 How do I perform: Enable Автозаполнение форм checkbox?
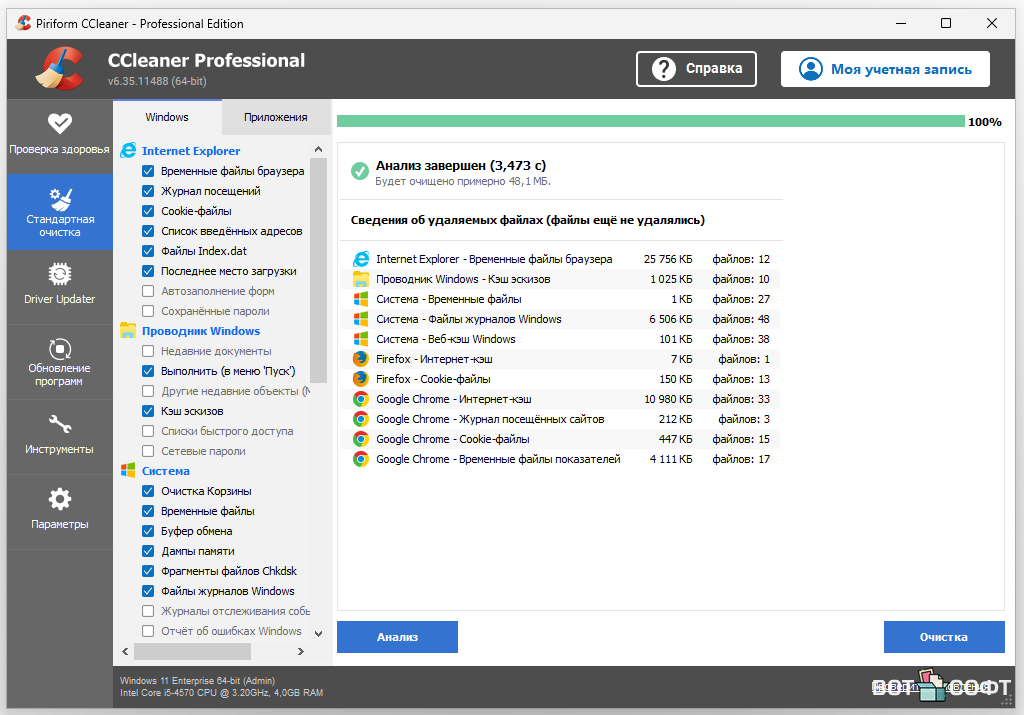pos(148,291)
